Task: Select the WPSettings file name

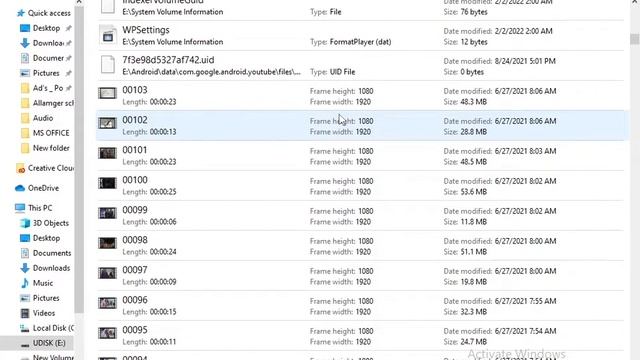Action: [146, 30]
